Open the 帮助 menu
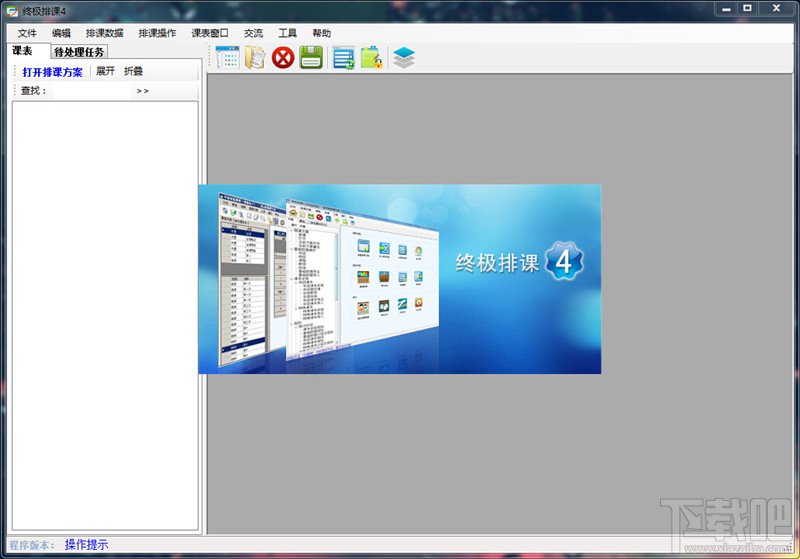This screenshot has width=800, height=559. click(x=321, y=33)
